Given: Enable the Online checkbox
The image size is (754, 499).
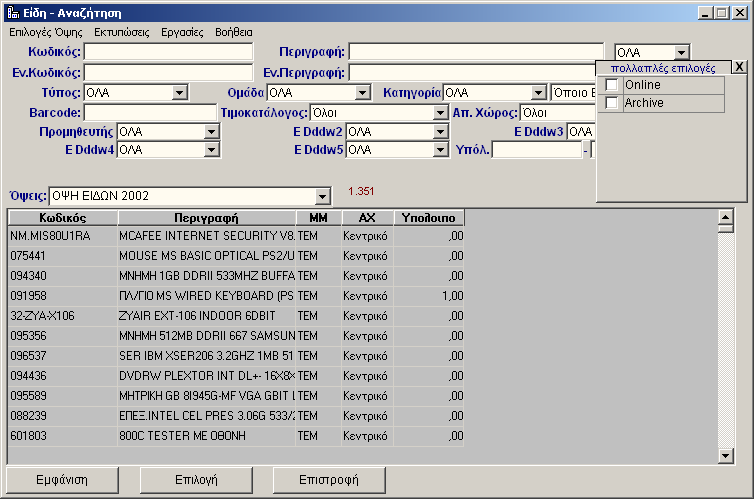Looking at the screenshot, I should click(612, 85).
